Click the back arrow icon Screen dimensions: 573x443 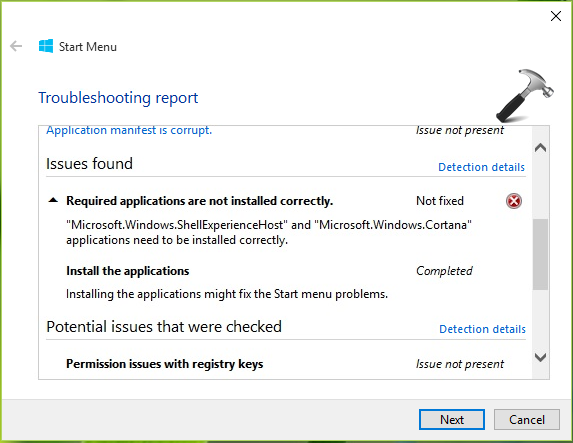coord(16,46)
